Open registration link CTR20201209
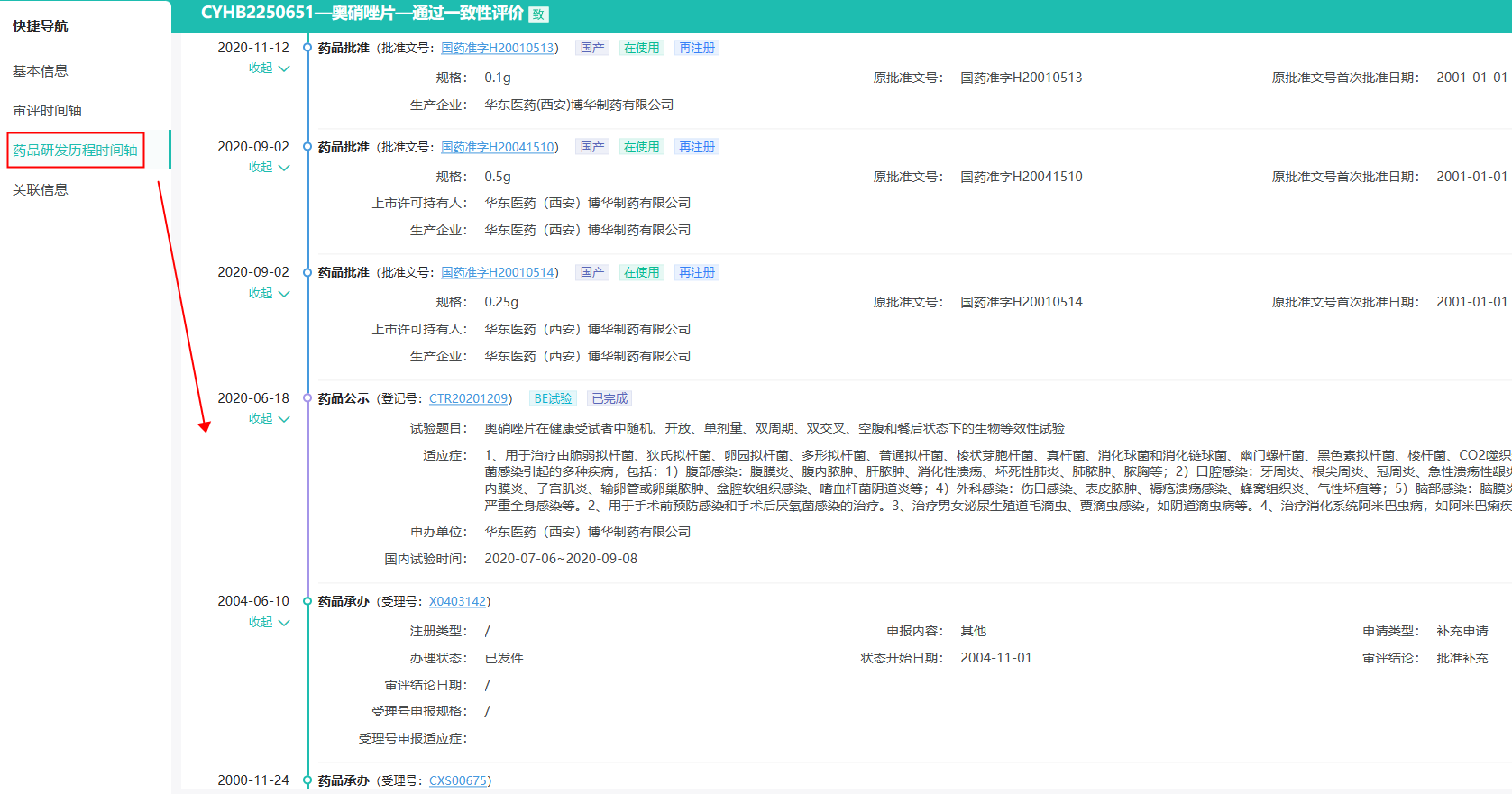The image size is (1512, 794). click(x=468, y=398)
